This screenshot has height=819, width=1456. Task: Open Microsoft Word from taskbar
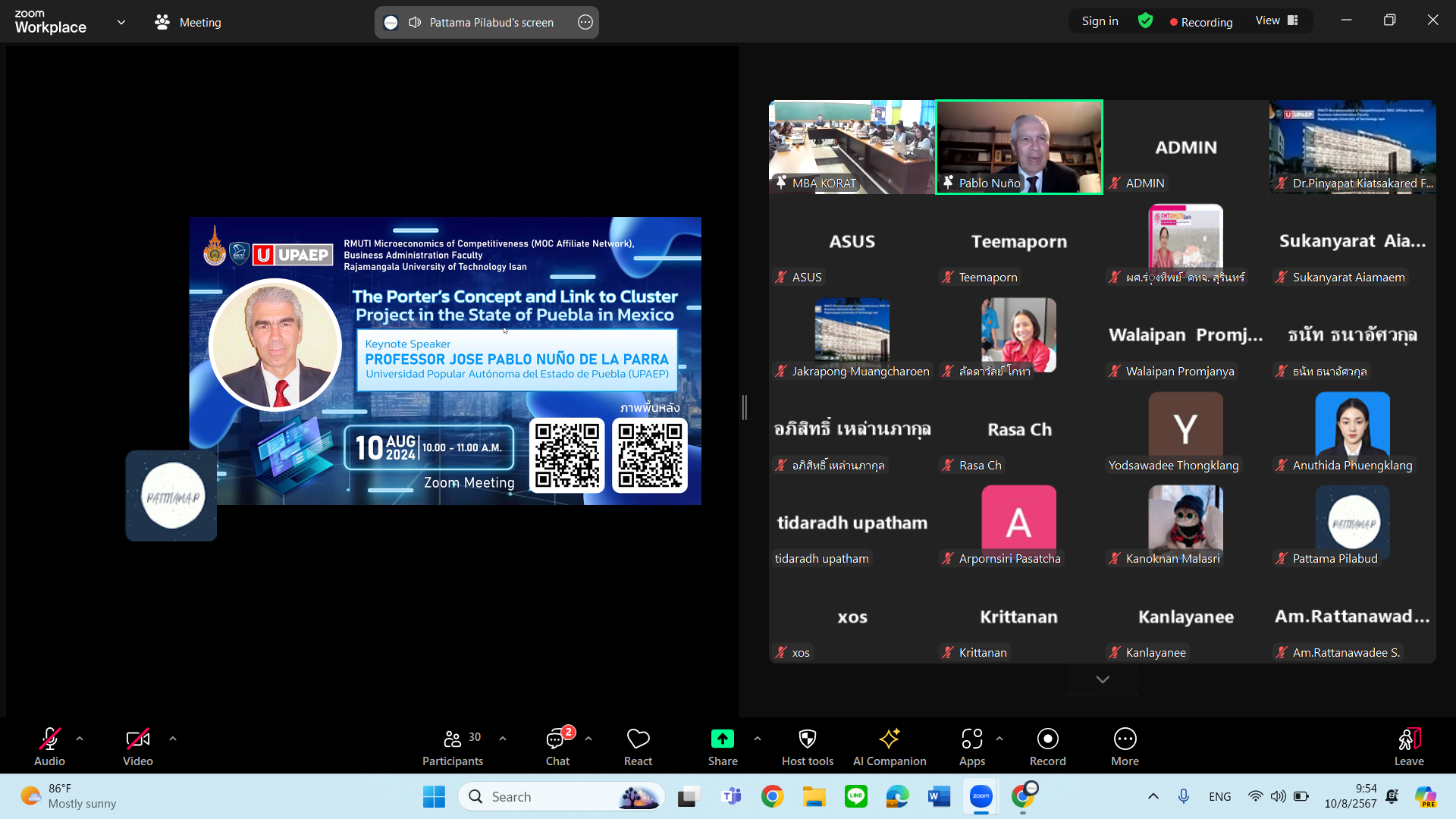point(939,796)
